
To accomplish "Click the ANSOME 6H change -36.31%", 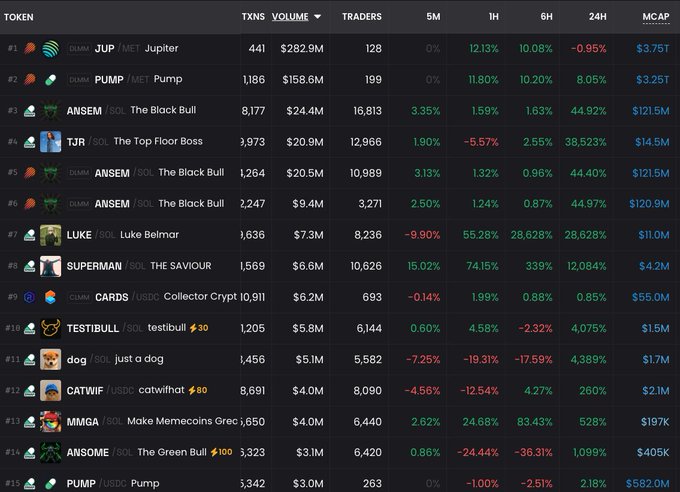I will coord(533,453).
